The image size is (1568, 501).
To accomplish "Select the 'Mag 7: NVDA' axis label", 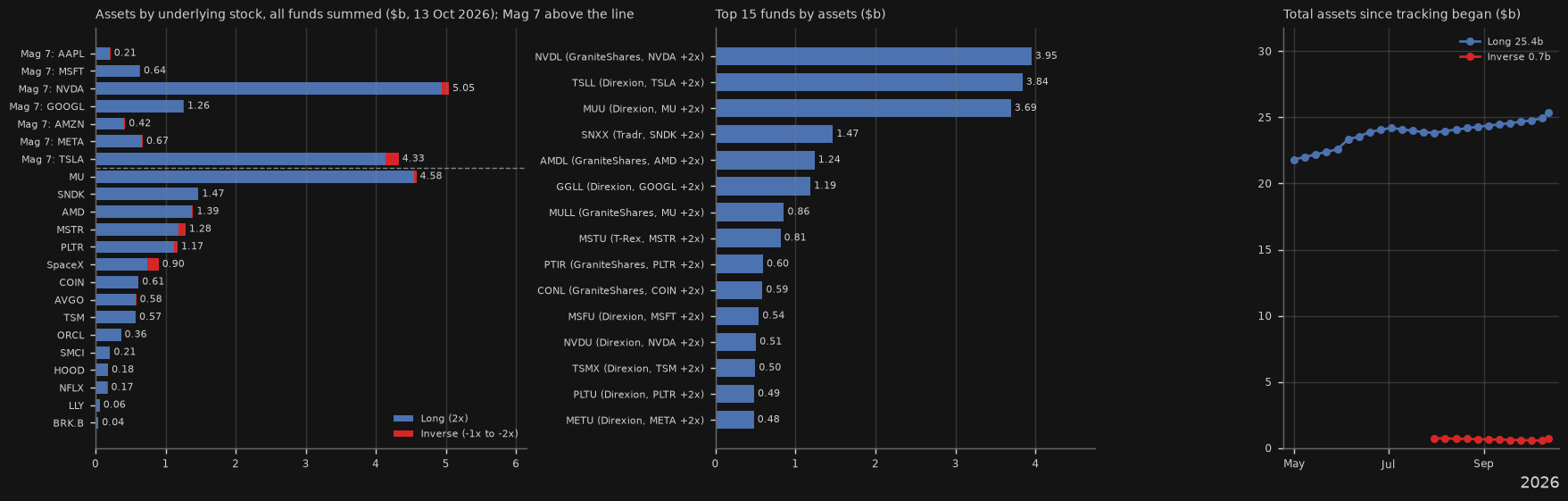I will (51, 89).
